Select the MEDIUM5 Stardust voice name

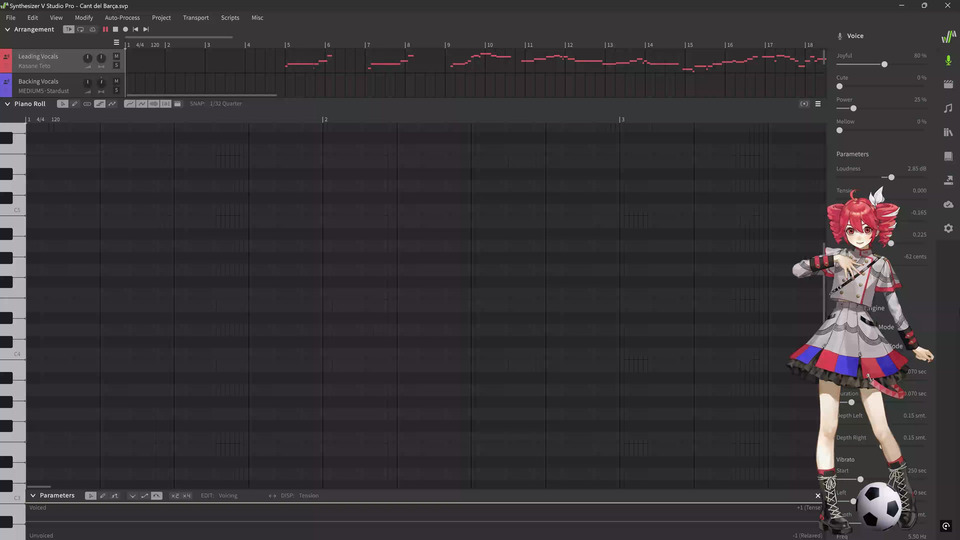(x=43, y=91)
